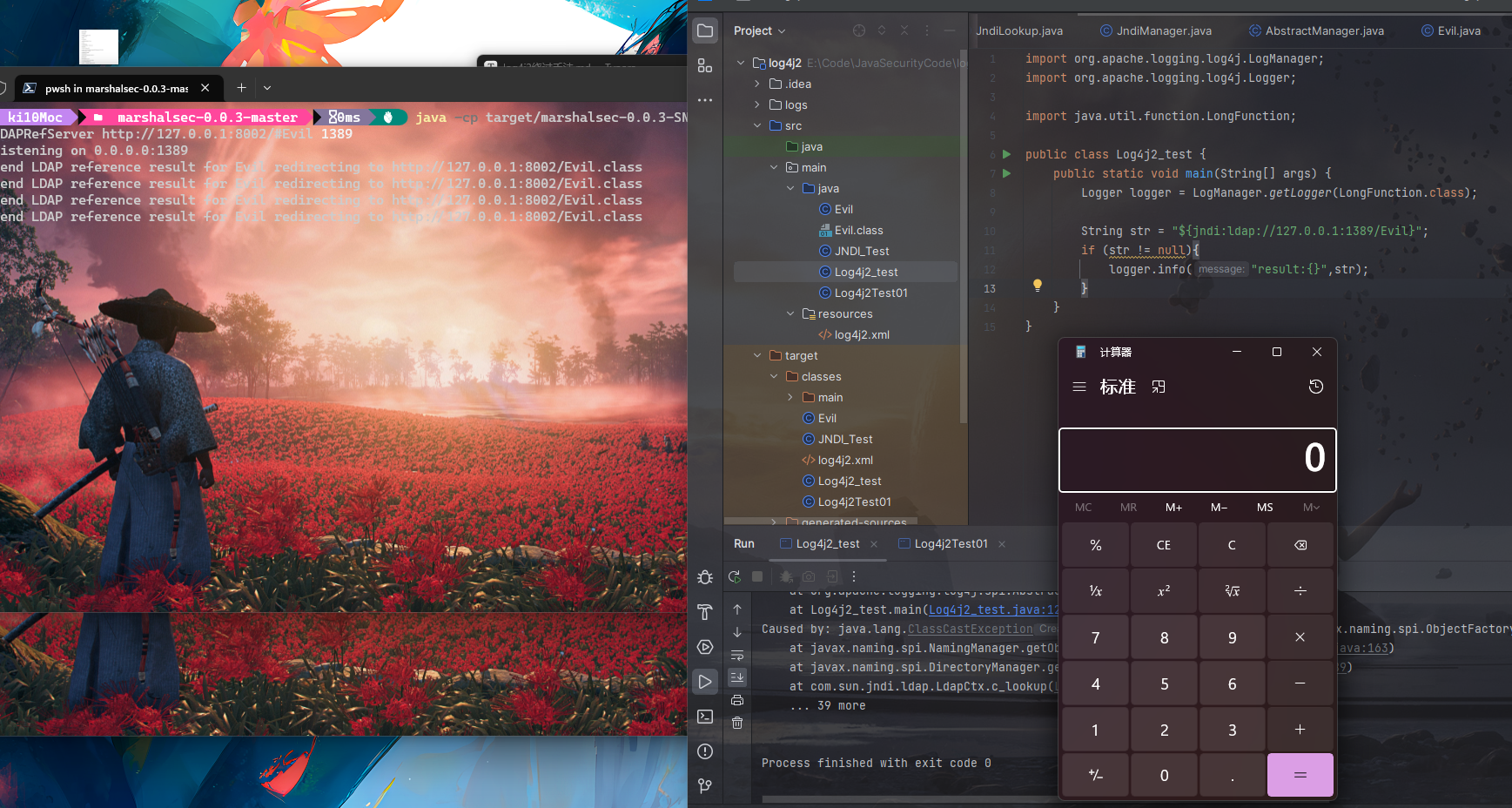This screenshot has width=1512, height=808.
Task: Click run gutter arrow beside main method
Action: (x=1007, y=173)
